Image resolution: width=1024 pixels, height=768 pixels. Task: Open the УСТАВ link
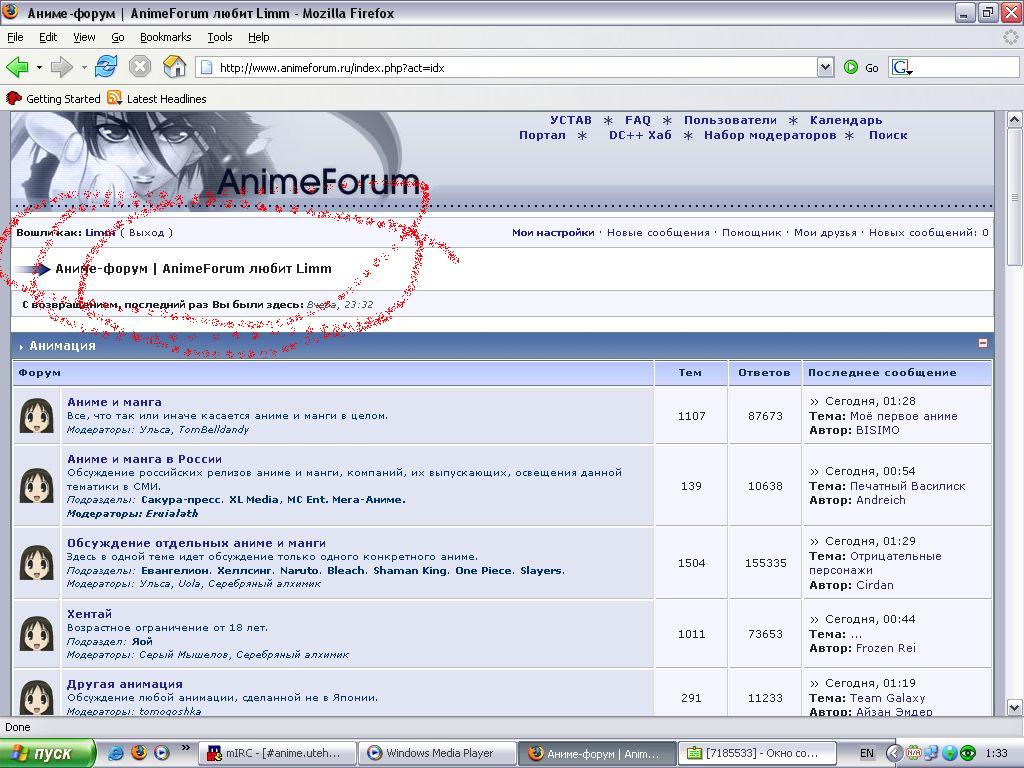click(x=571, y=120)
